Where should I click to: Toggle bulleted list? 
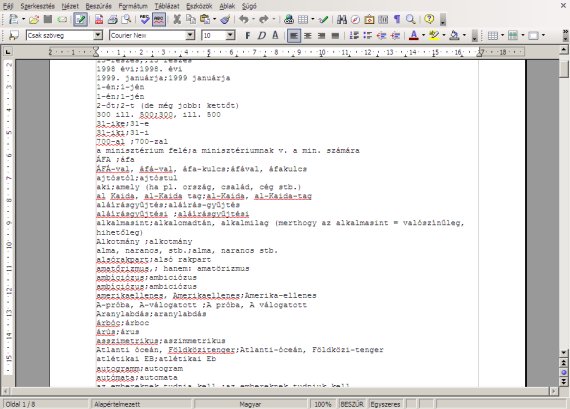(x=368, y=35)
